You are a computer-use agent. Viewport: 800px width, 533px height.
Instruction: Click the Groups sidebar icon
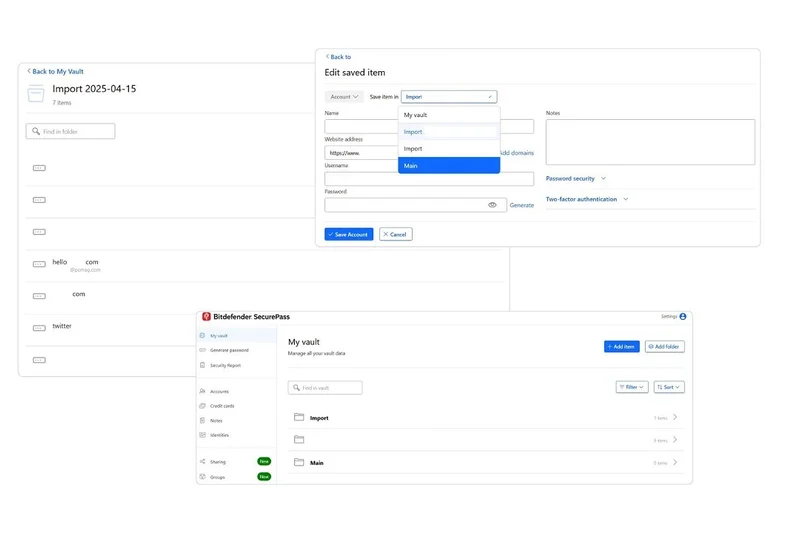coord(203,477)
